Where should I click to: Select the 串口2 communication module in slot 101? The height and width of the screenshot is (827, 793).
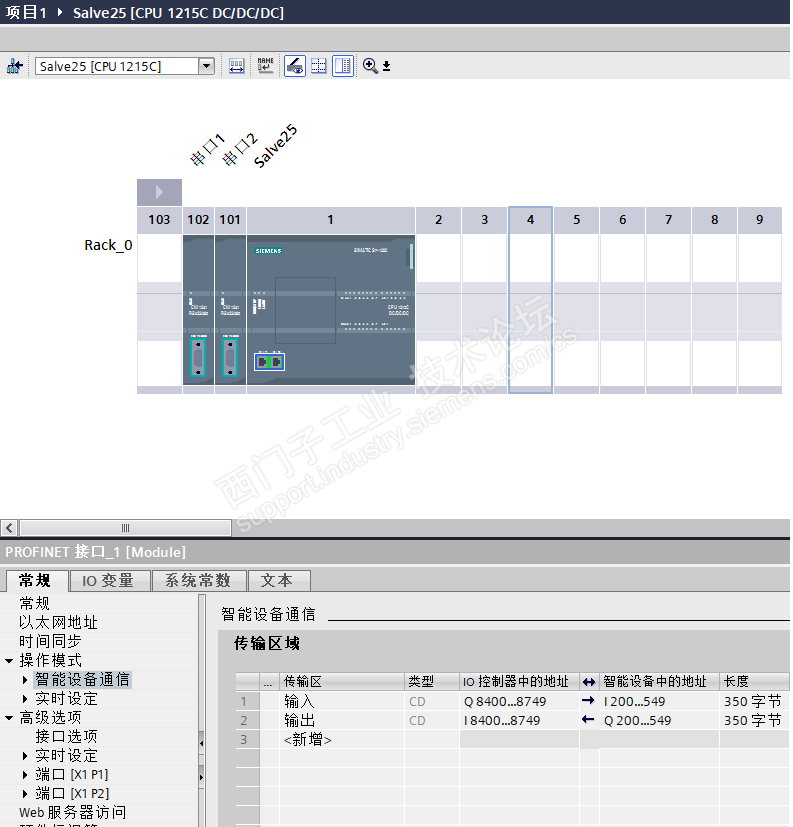[230, 310]
